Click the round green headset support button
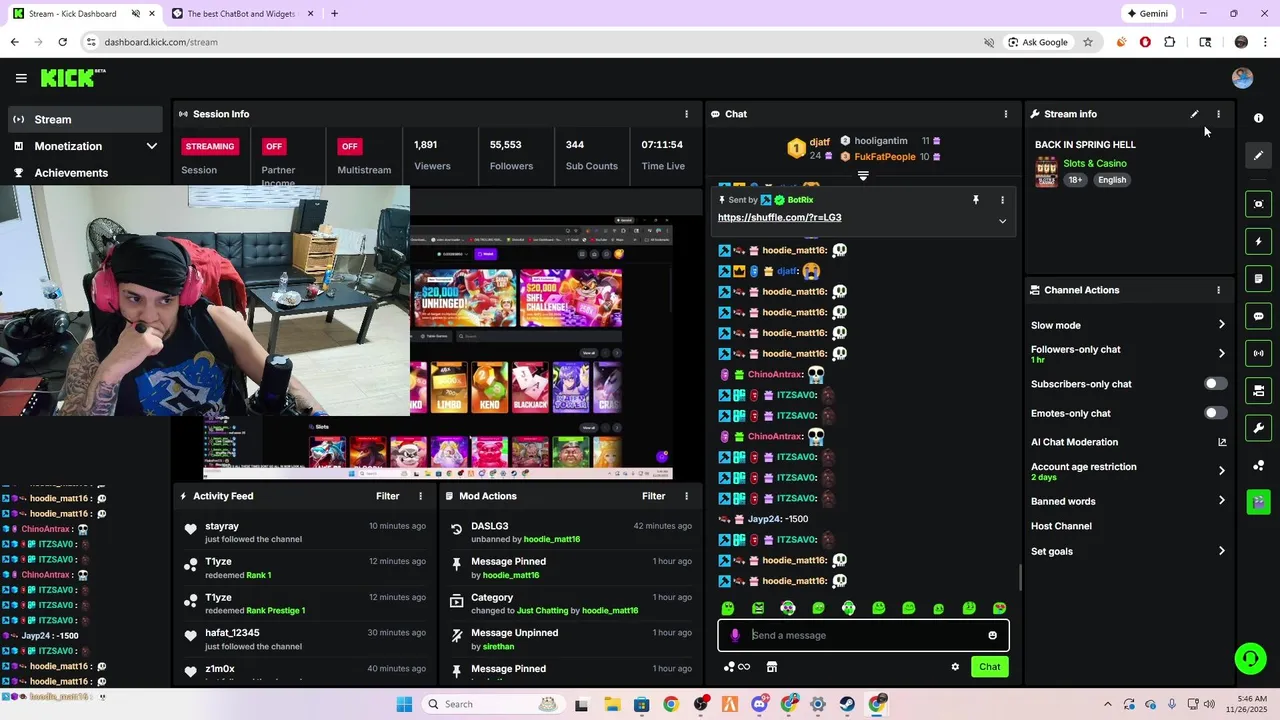Viewport: 1280px width, 720px height. (1250, 658)
